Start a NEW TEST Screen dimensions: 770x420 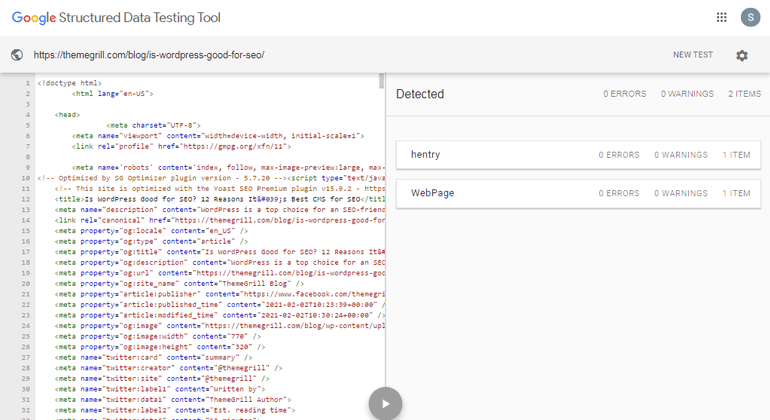click(692, 55)
